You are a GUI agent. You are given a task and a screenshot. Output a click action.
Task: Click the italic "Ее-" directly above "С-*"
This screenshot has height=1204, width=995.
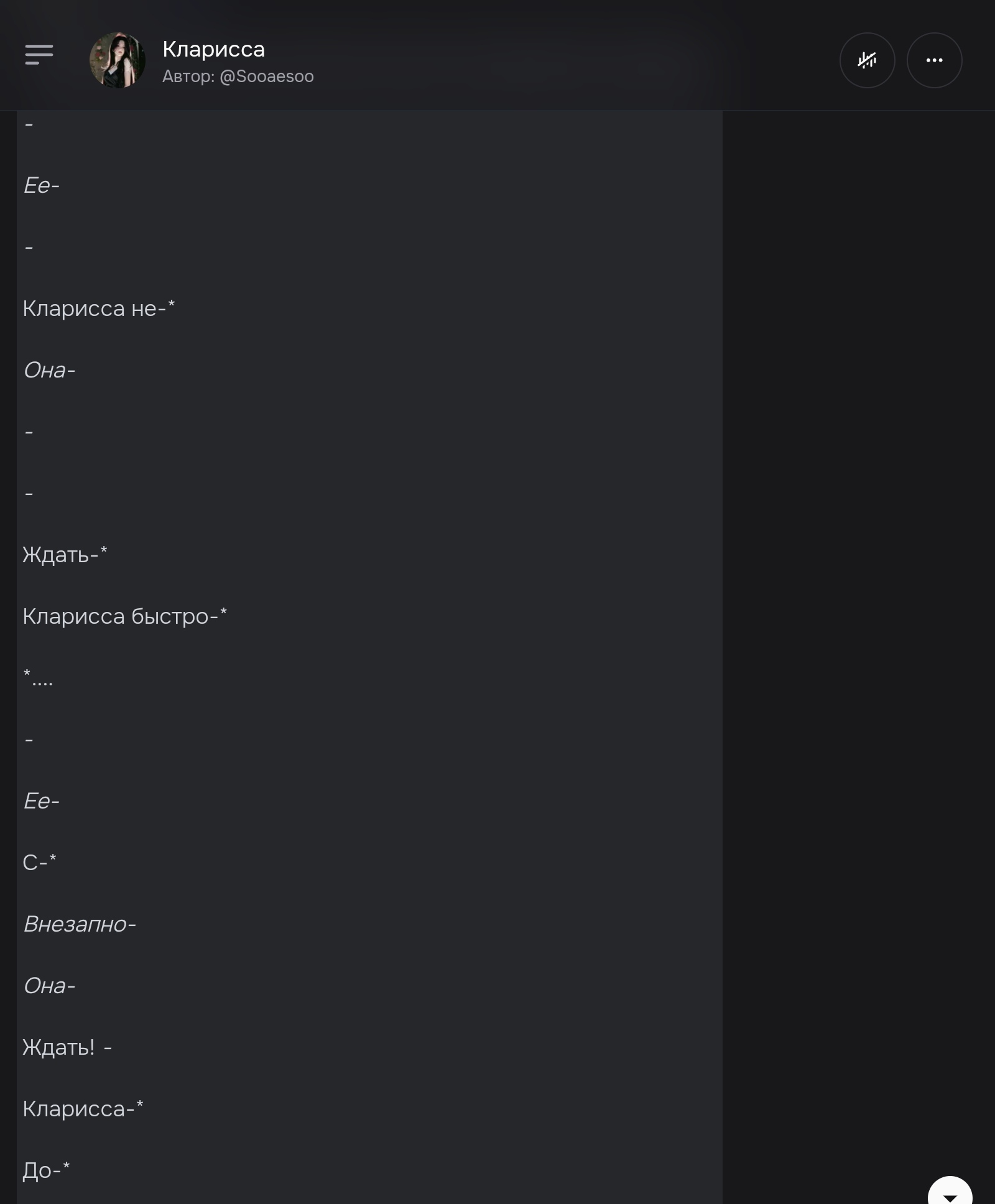pyautogui.click(x=41, y=801)
